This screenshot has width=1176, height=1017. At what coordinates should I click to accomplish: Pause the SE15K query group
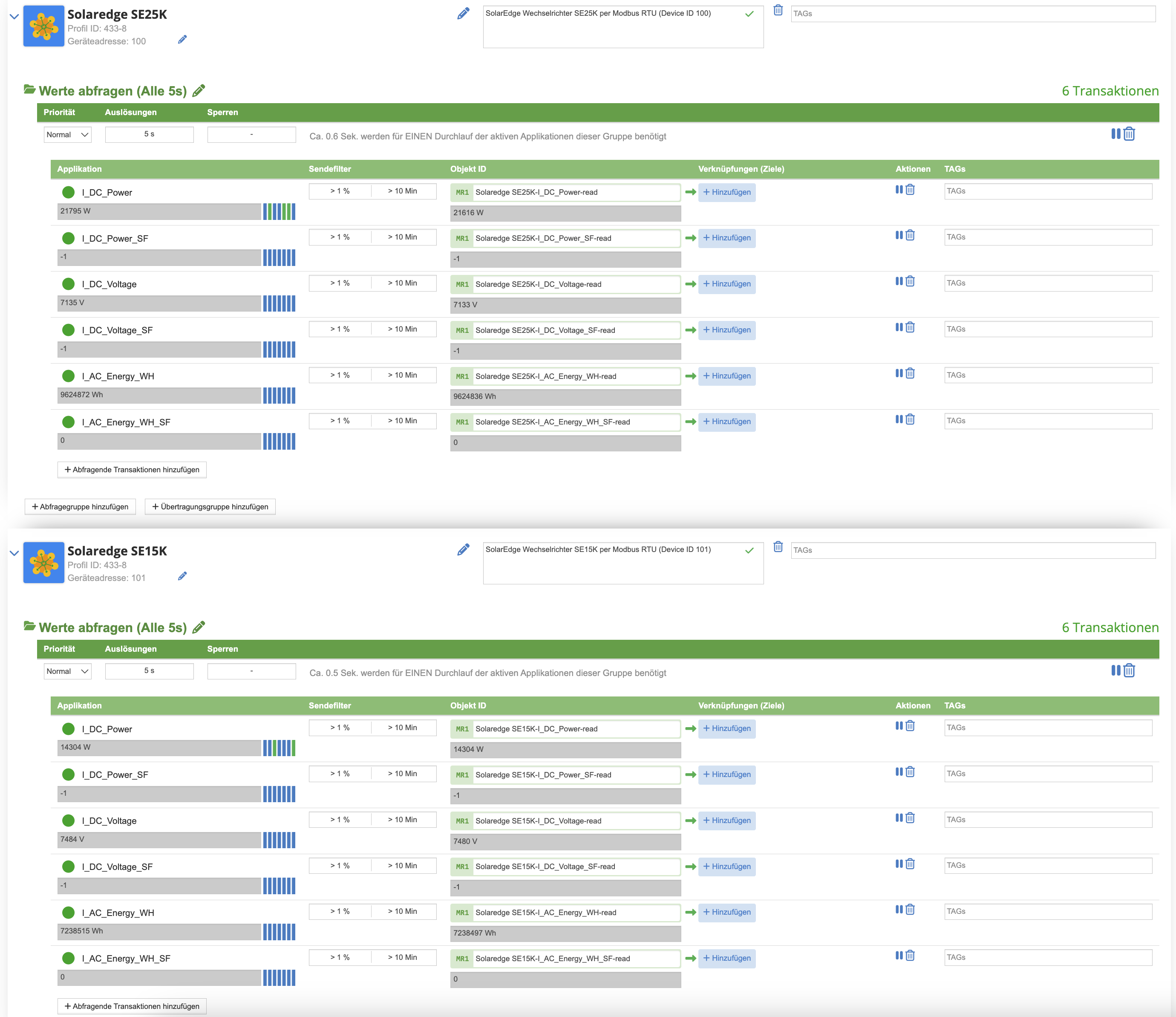point(1116,670)
